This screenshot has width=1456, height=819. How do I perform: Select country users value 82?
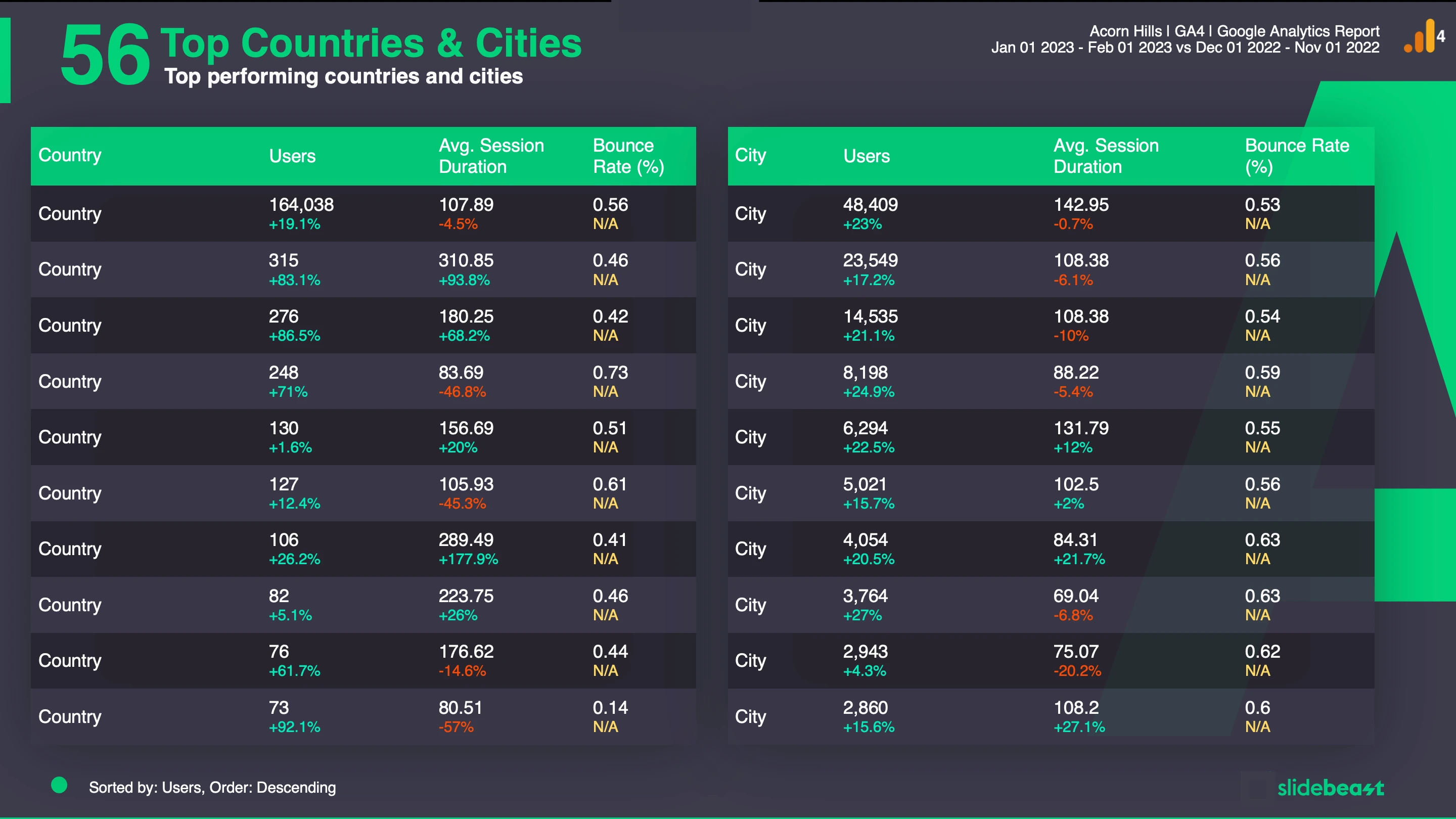(279, 596)
